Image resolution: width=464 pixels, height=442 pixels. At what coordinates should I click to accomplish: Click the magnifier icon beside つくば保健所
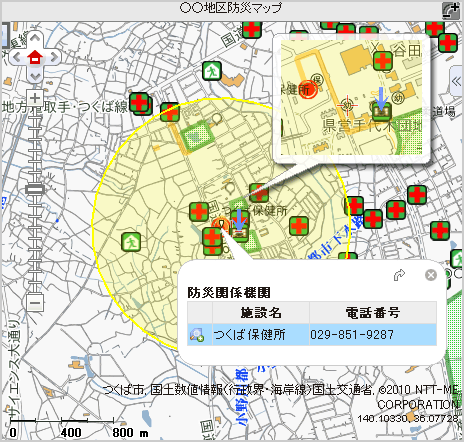[x=197, y=335]
